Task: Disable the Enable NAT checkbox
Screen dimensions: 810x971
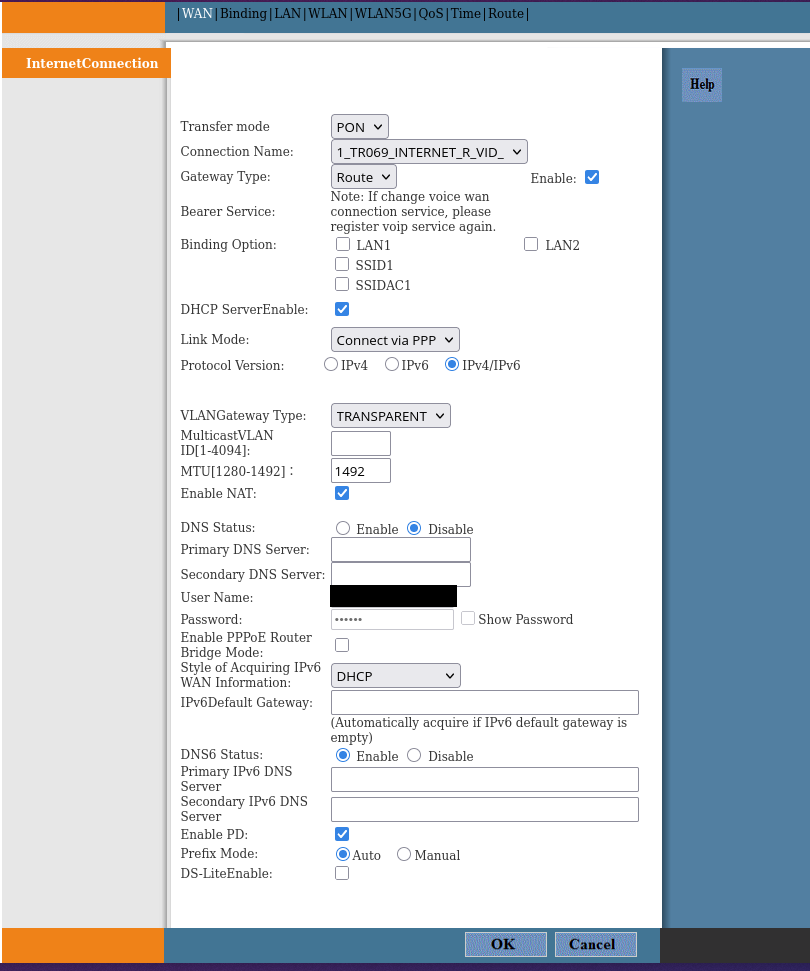Action: [342, 492]
